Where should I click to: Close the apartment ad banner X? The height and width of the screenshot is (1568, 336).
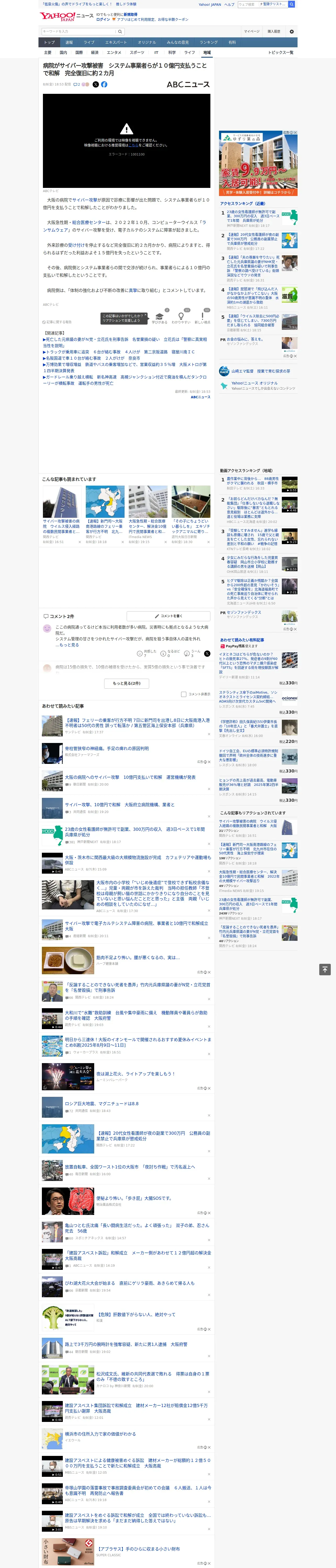(x=295, y=133)
